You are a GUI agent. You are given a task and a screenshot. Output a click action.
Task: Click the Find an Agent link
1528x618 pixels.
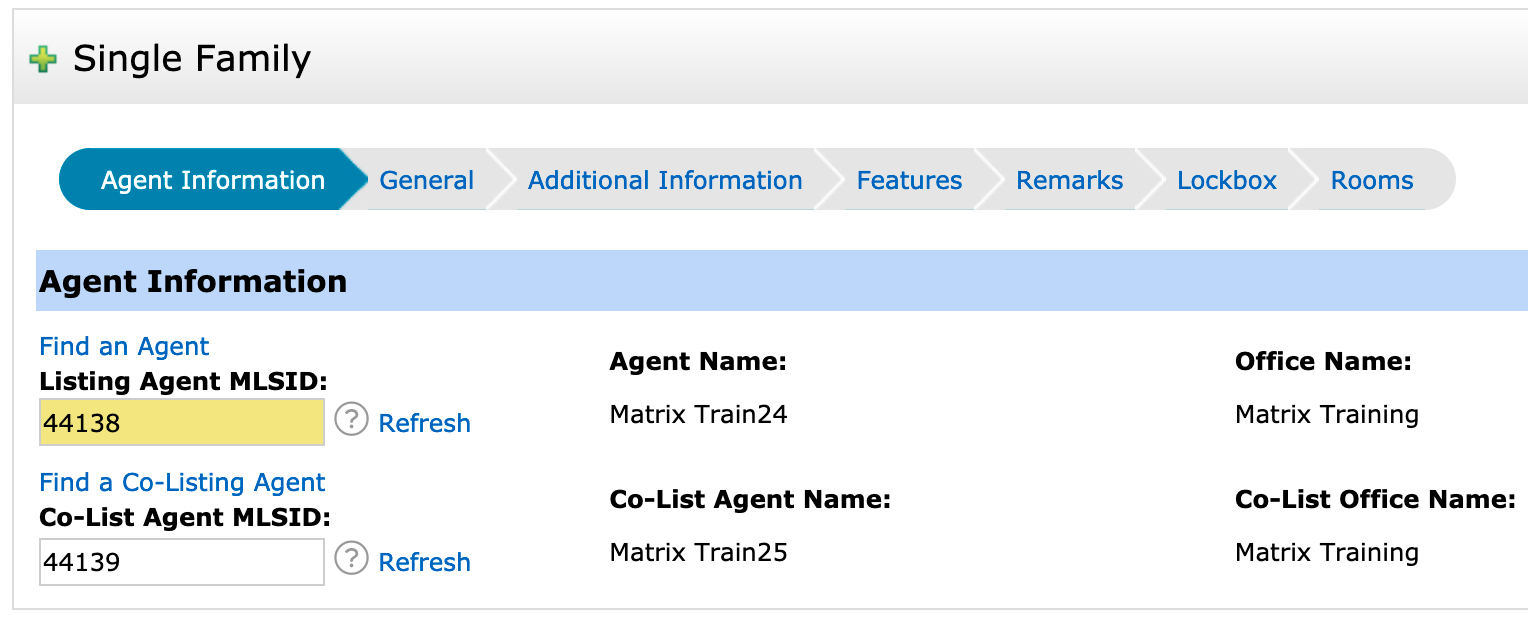coord(123,346)
